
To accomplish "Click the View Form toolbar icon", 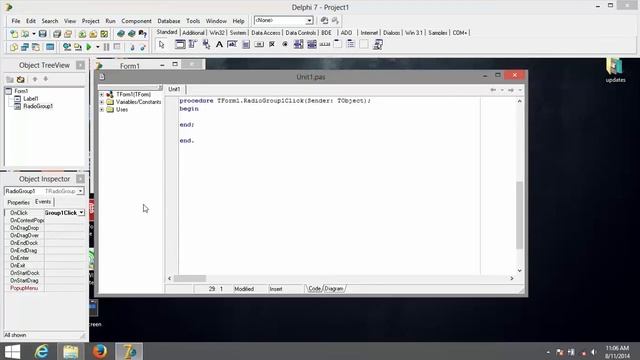I will (x=25, y=47).
